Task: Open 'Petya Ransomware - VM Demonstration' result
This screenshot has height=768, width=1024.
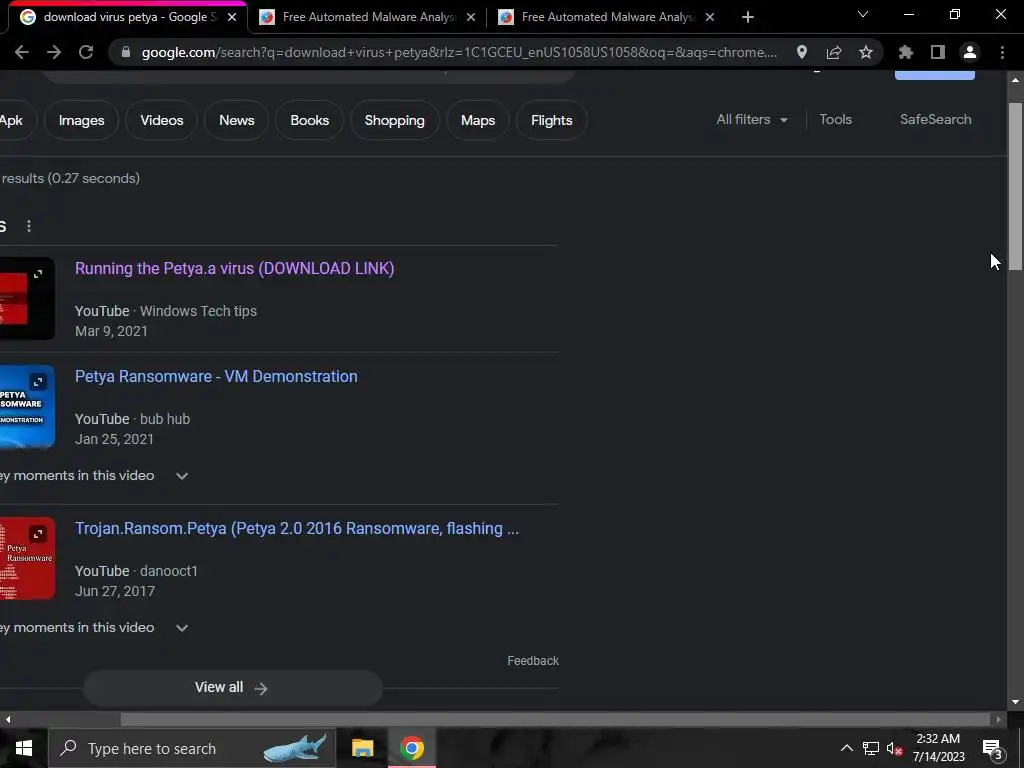Action: (x=216, y=376)
